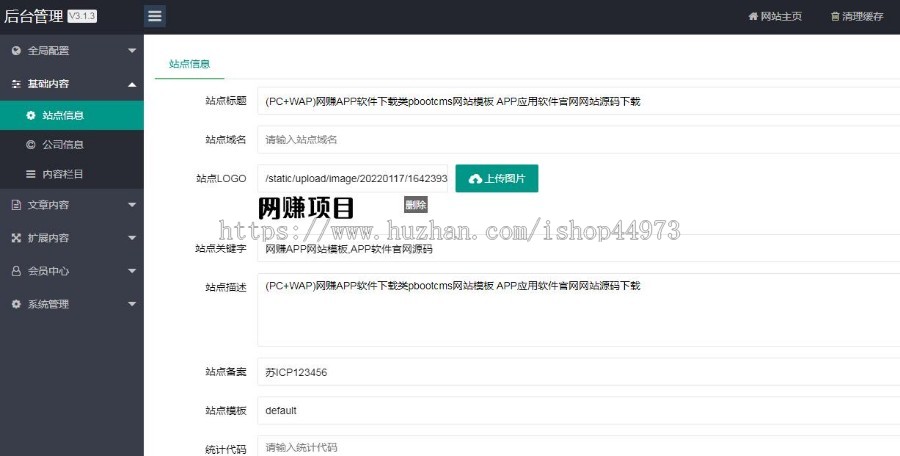900x456 pixels.
Task: Switch to the 站点信息 tab
Action: [x=189, y=64]
